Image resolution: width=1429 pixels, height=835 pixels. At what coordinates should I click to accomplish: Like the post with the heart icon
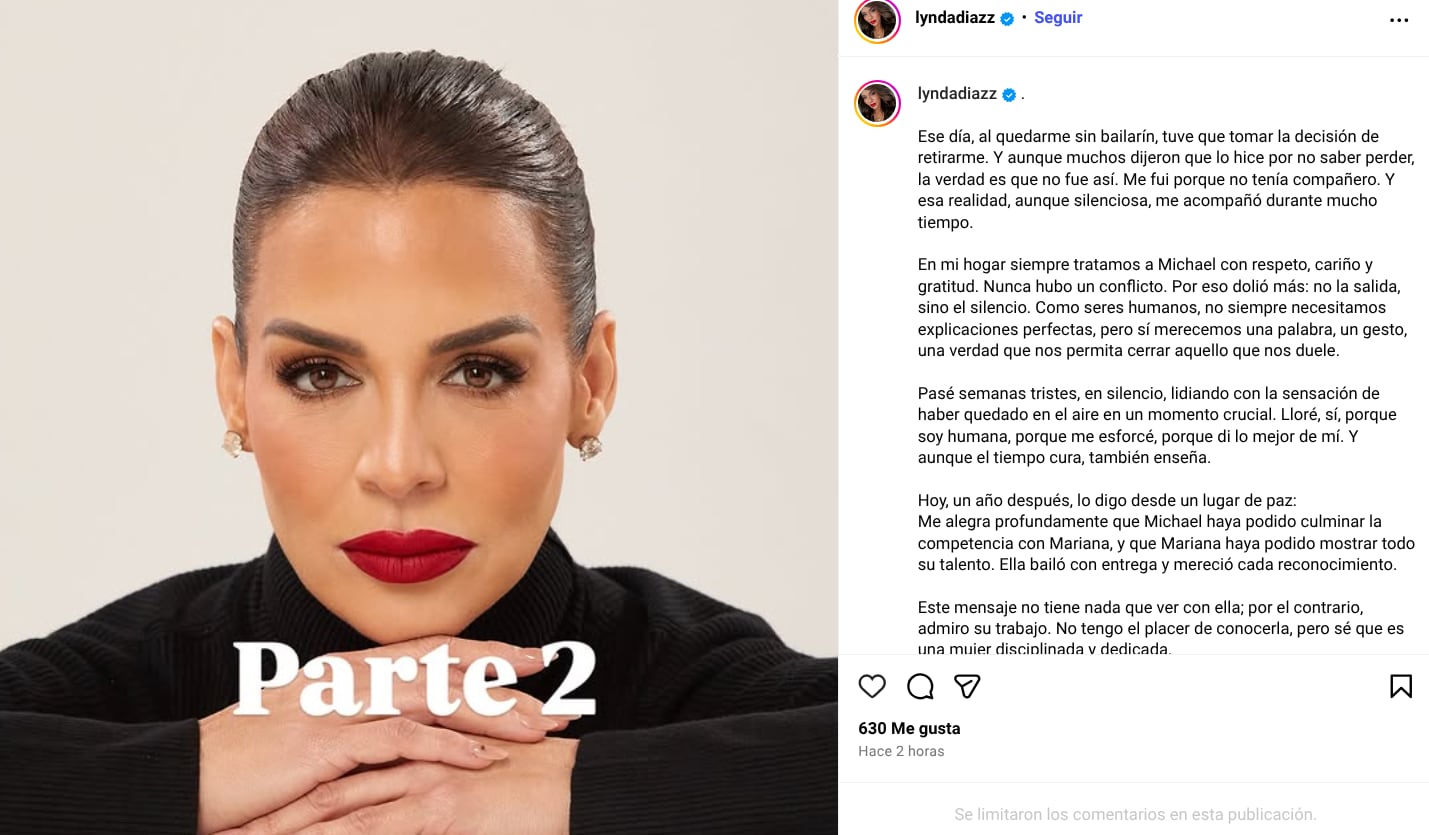pos(872,686)
